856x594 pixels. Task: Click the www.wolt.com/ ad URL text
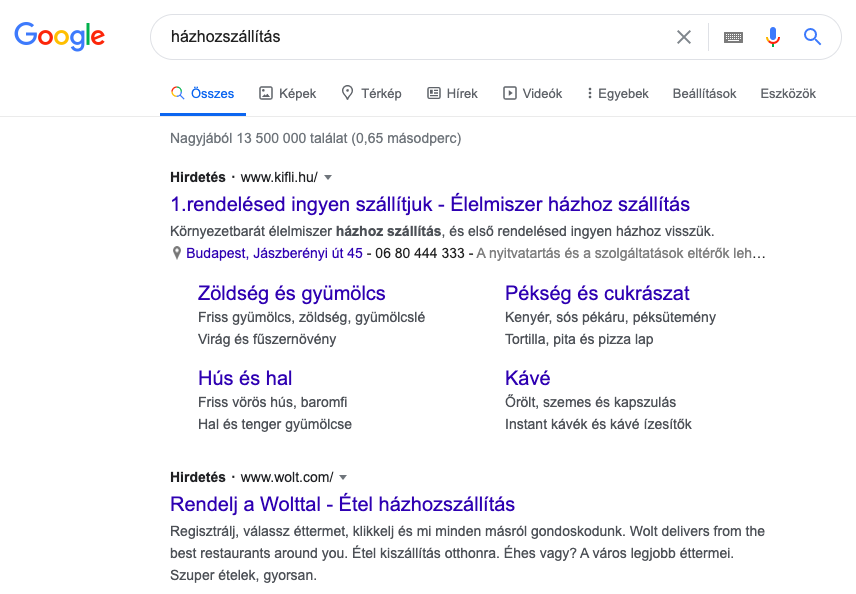coord(287,477)
